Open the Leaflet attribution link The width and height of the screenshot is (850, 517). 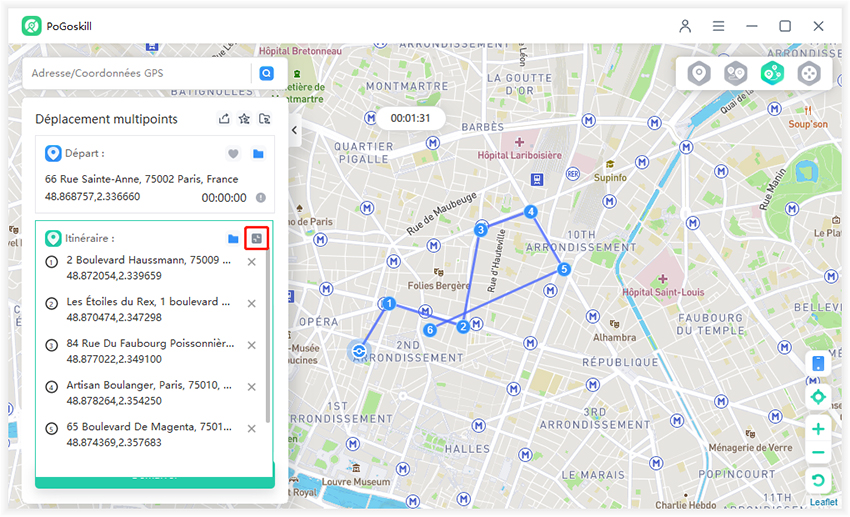[823, 502]
